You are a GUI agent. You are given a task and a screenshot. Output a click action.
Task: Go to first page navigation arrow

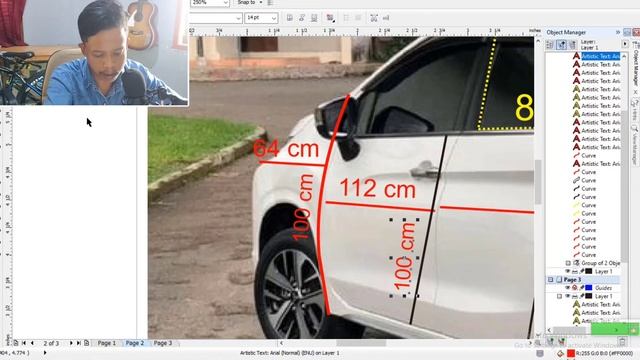point(24,343)
